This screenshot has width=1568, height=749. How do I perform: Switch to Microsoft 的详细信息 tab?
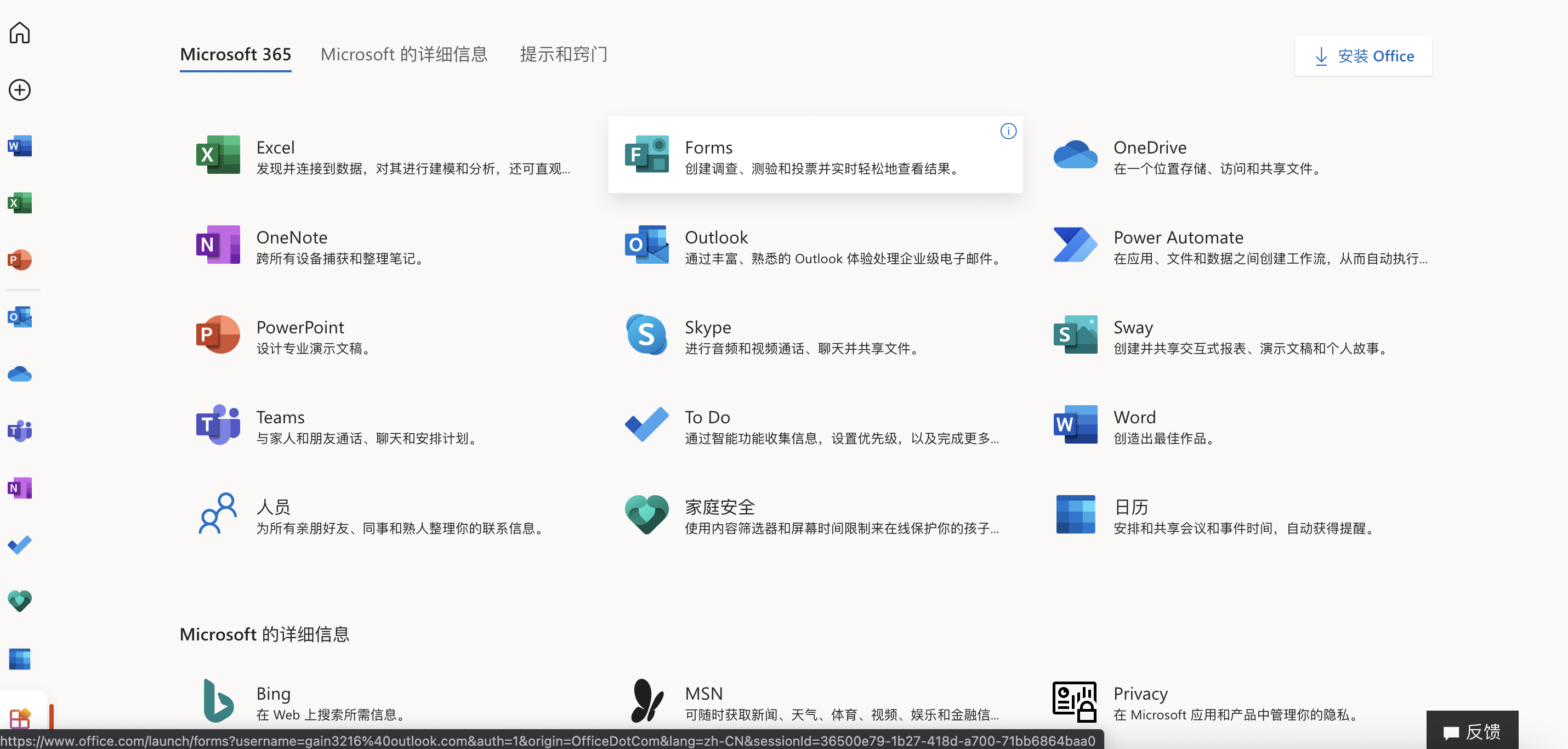pos(404,55)
